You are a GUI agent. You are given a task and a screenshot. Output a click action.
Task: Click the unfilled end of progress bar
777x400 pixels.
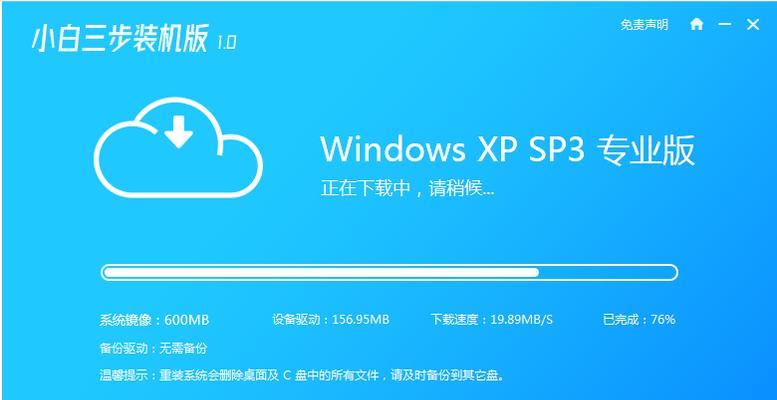tap(607, 272)
